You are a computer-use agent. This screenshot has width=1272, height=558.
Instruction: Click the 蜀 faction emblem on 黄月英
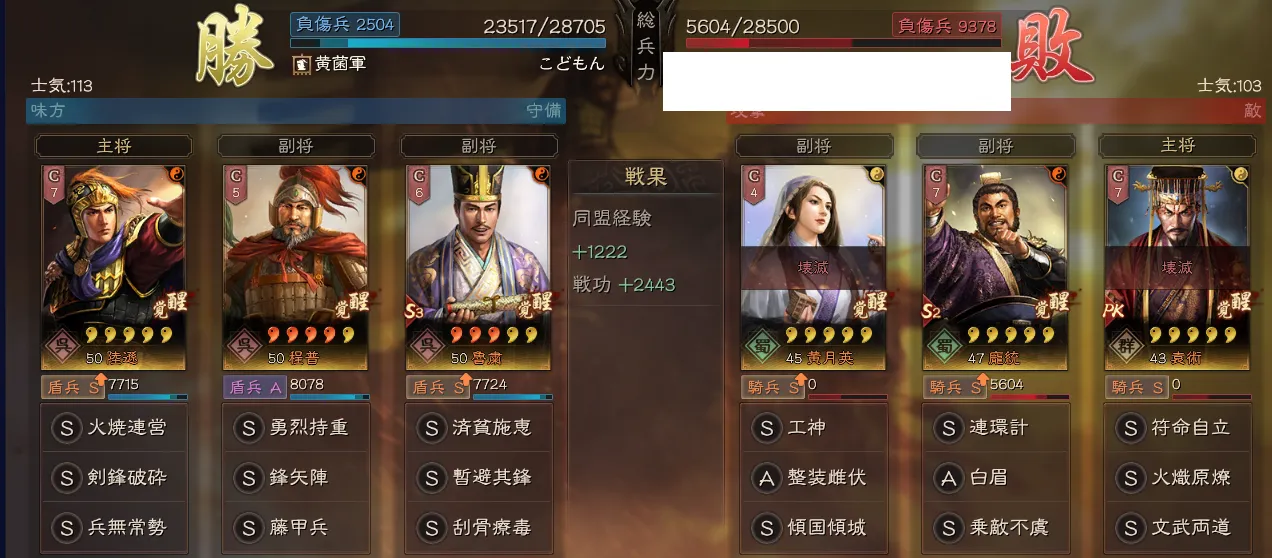pos(762,350)
